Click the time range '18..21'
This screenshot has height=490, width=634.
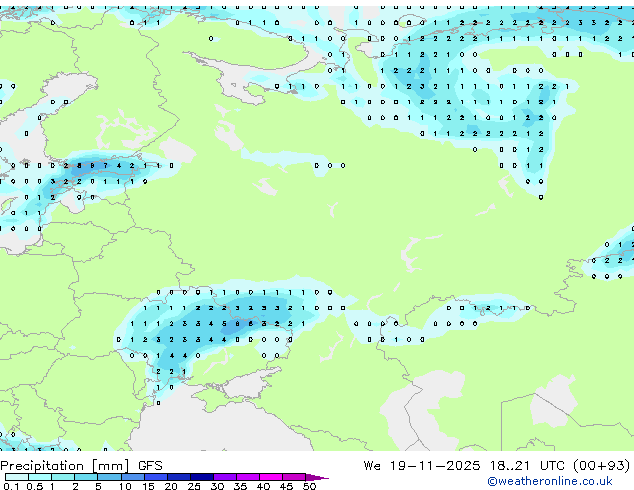pos(509,466)
